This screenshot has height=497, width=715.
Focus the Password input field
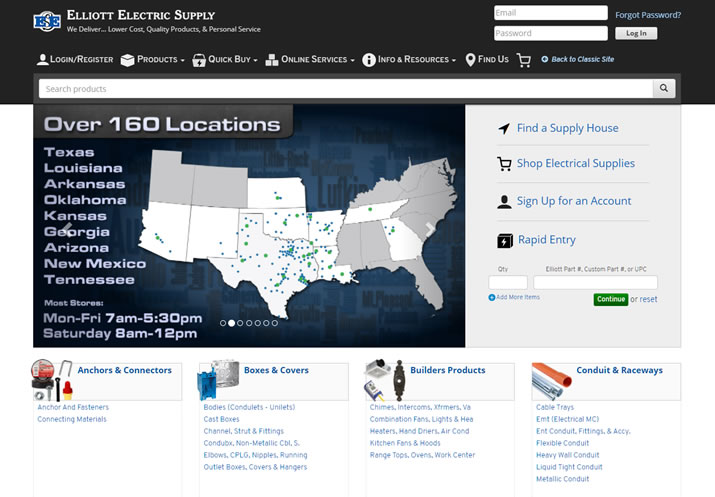[551, 33]
